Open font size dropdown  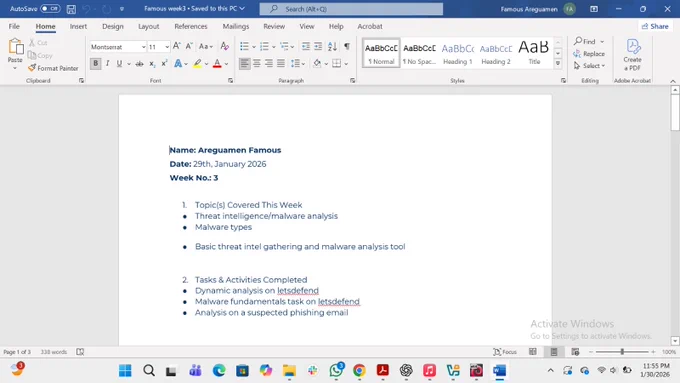coord(167,47)
